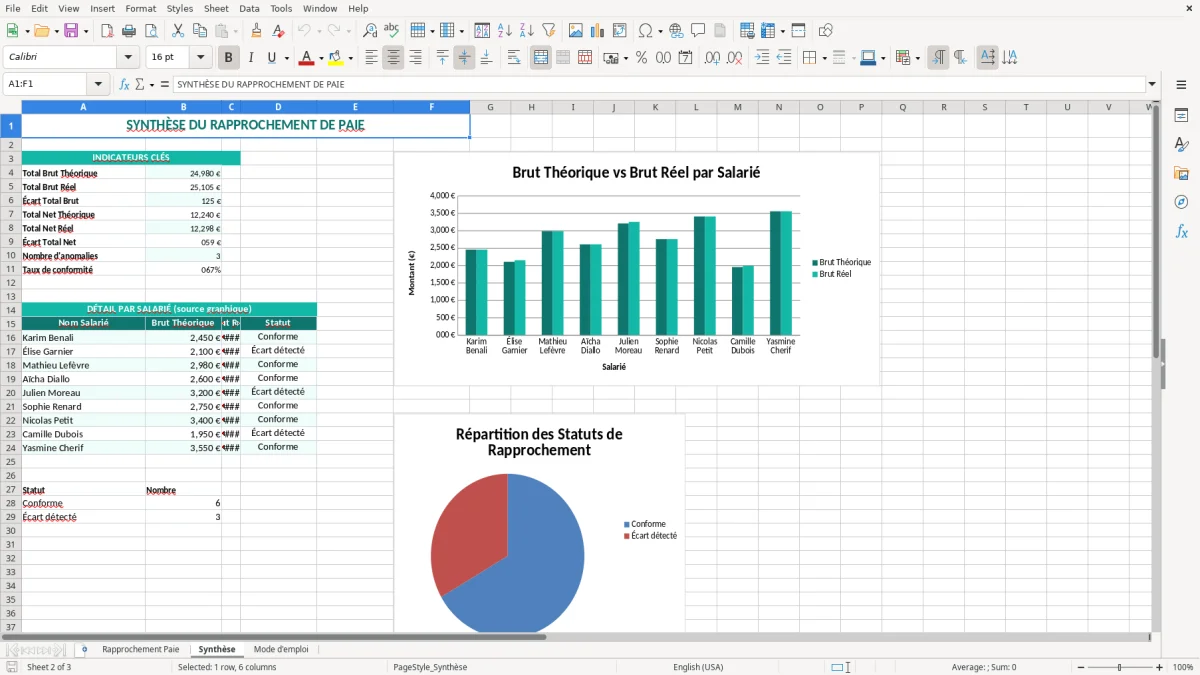Open the underline style dropdown arrow
Viewport: 1200px width, 675px height.
click(286, 58)
